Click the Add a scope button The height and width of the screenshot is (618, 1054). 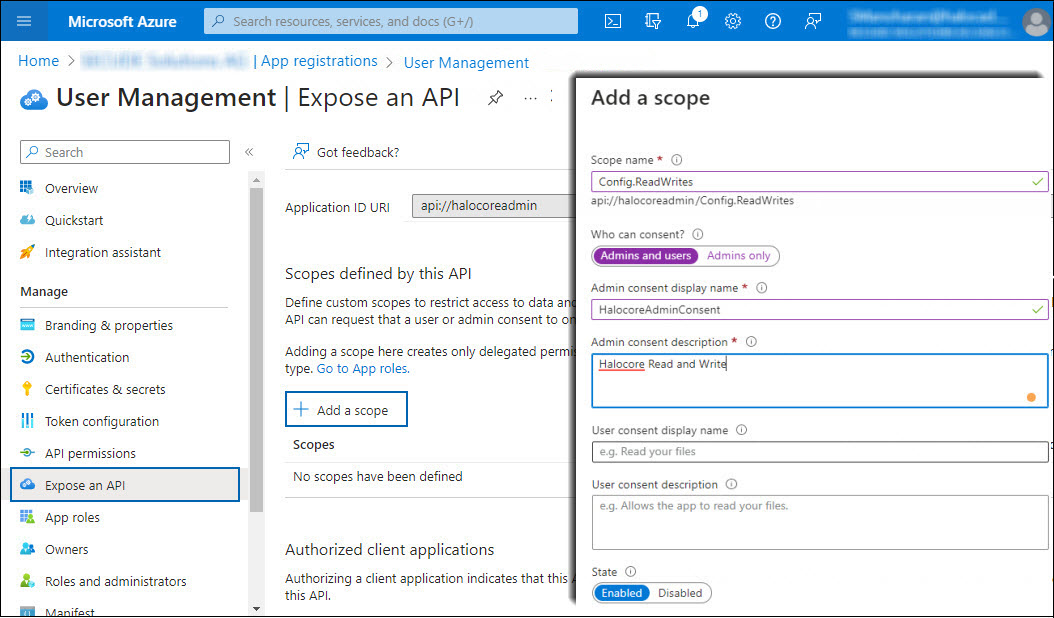tap(346, 410)
